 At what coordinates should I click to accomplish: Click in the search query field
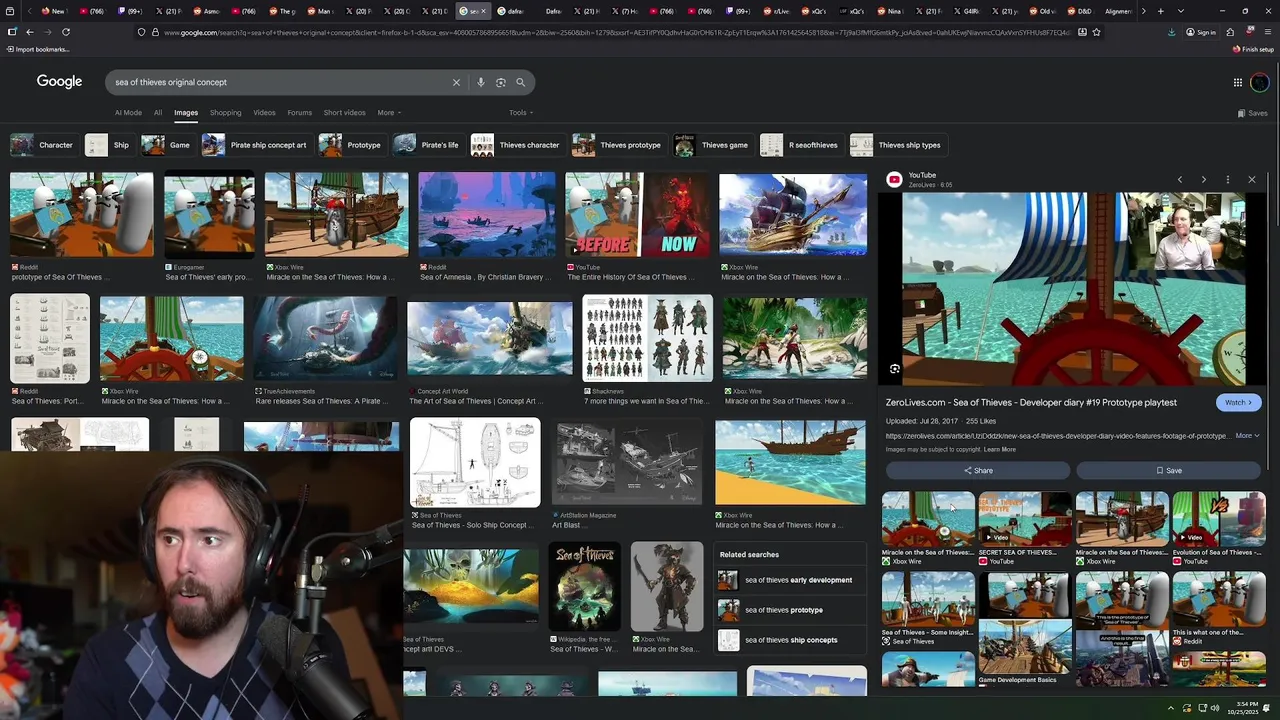[x=280, y=82]
